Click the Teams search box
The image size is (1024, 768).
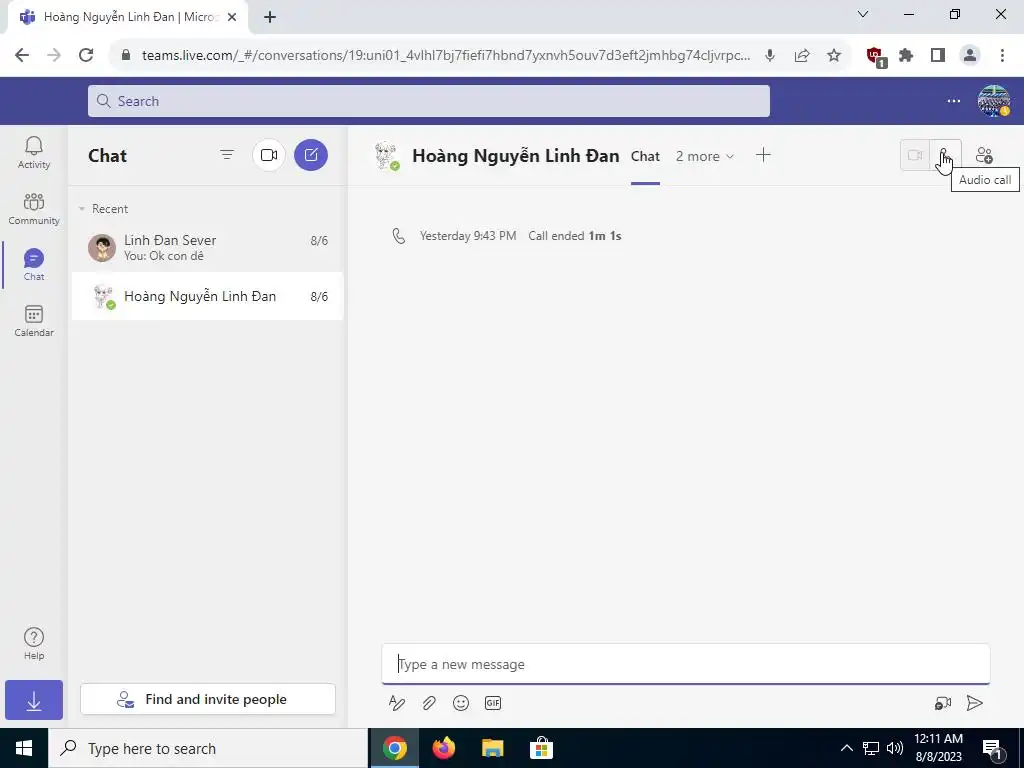pos(428,101)
